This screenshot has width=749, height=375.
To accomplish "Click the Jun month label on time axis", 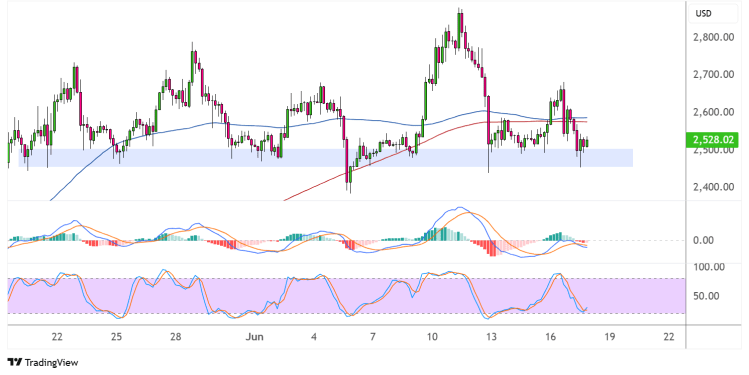I will [255, 337].
